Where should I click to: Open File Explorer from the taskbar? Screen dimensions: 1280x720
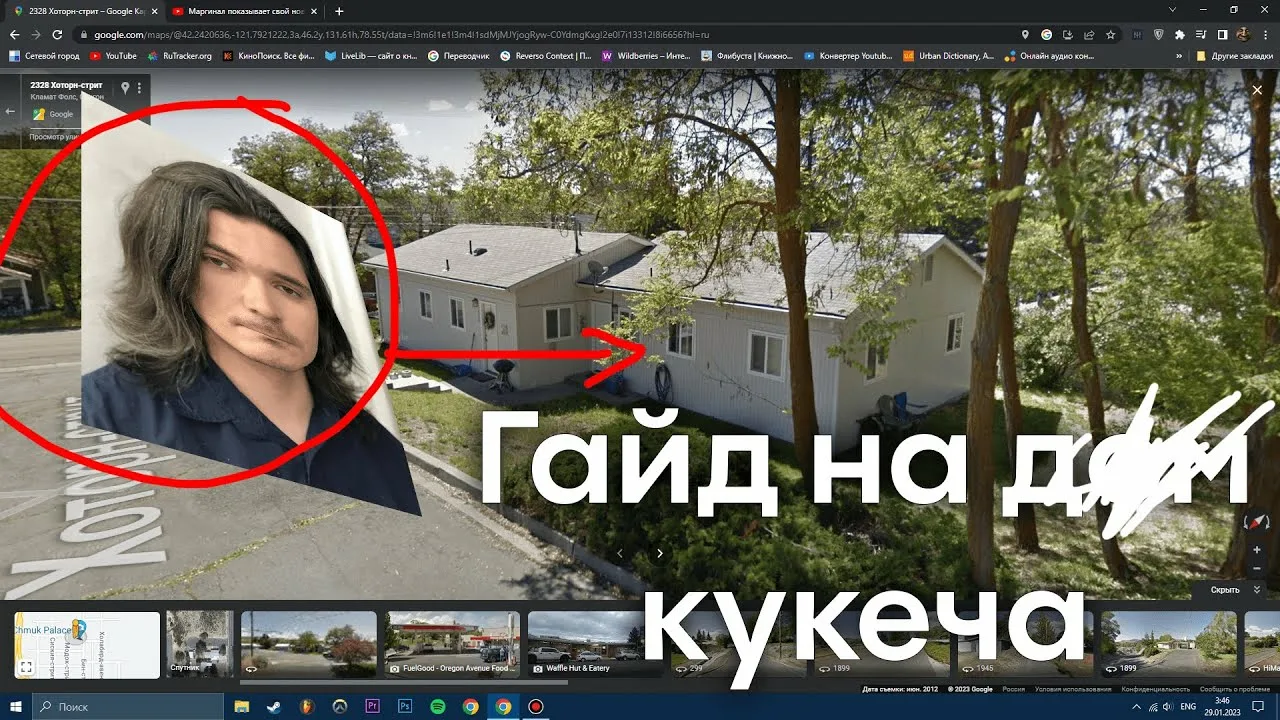tap(241, 707)
